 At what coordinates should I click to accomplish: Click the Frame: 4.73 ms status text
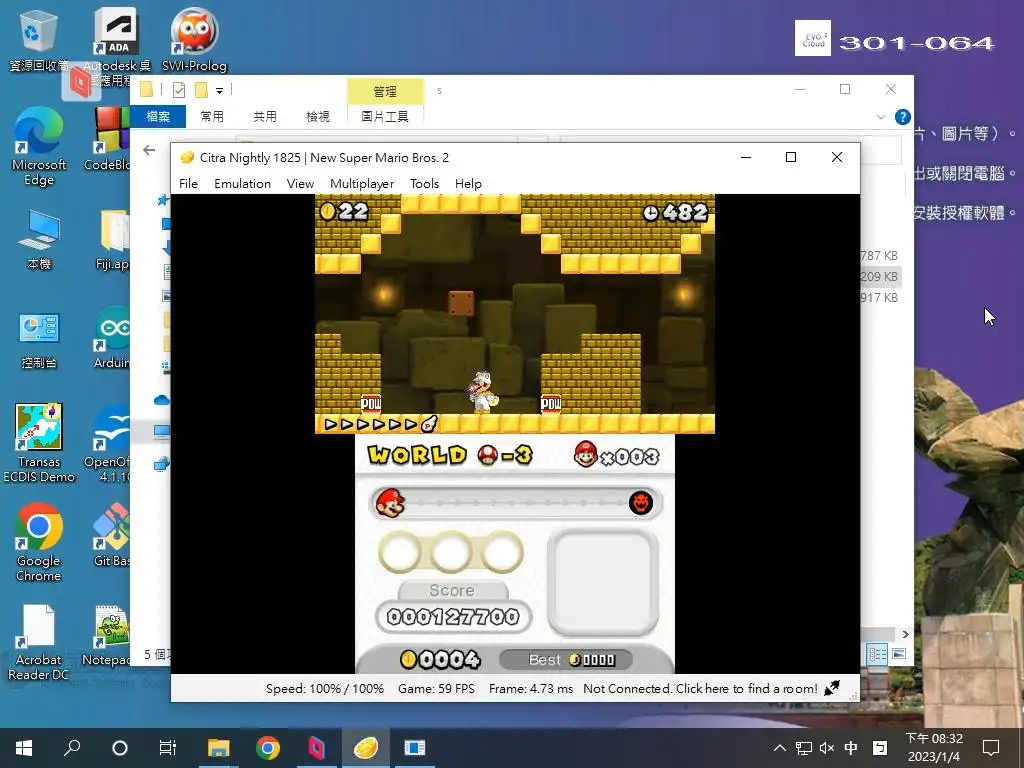[x=531, y=688]
